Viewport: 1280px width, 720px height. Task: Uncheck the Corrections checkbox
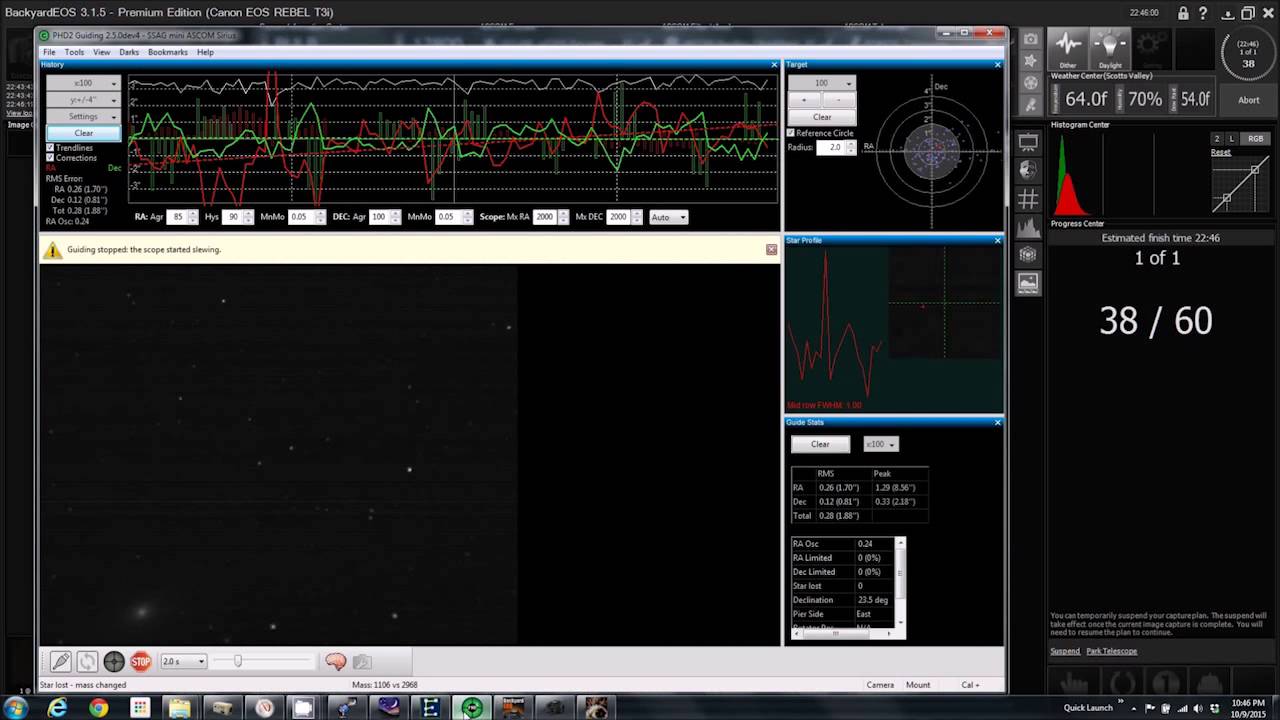50,158
